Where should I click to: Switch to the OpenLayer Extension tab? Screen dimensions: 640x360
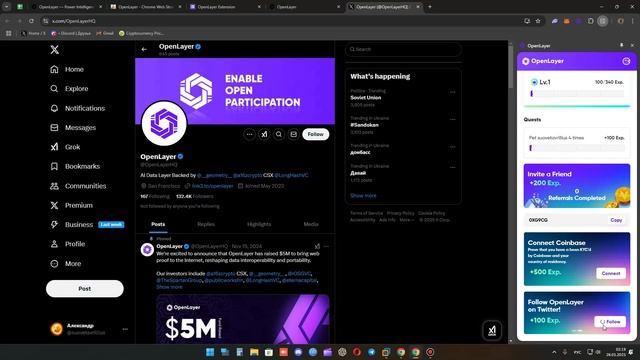click(x=225, y=7)
